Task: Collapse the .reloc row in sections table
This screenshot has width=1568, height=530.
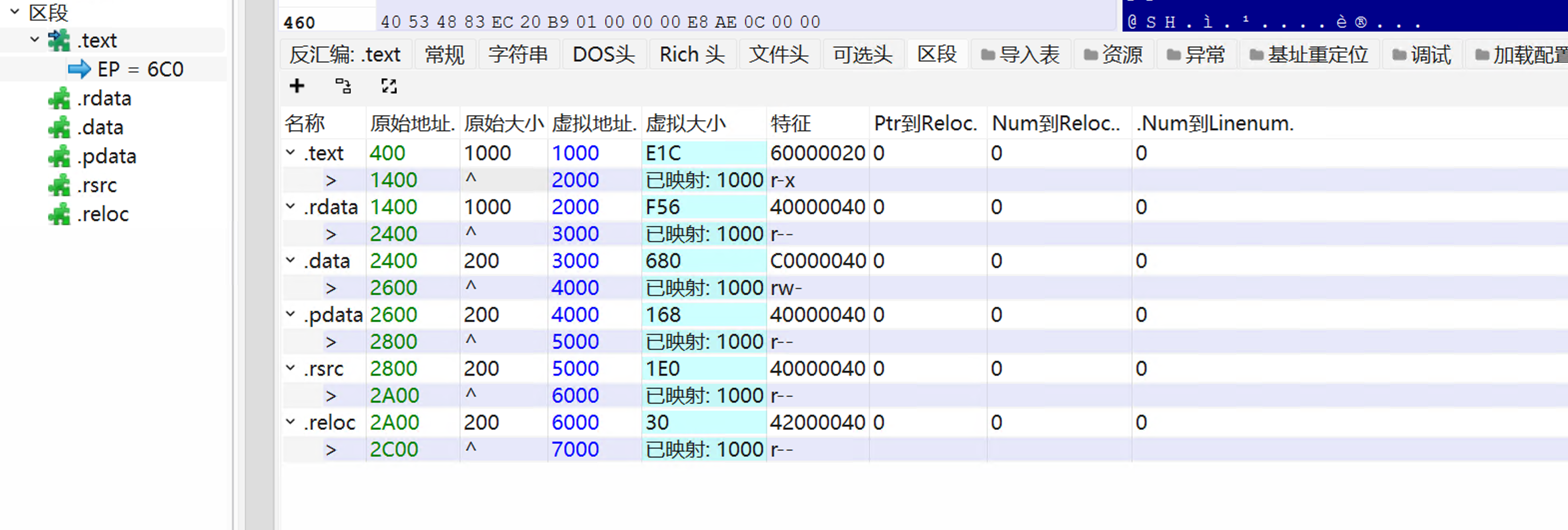Action: 291,422
